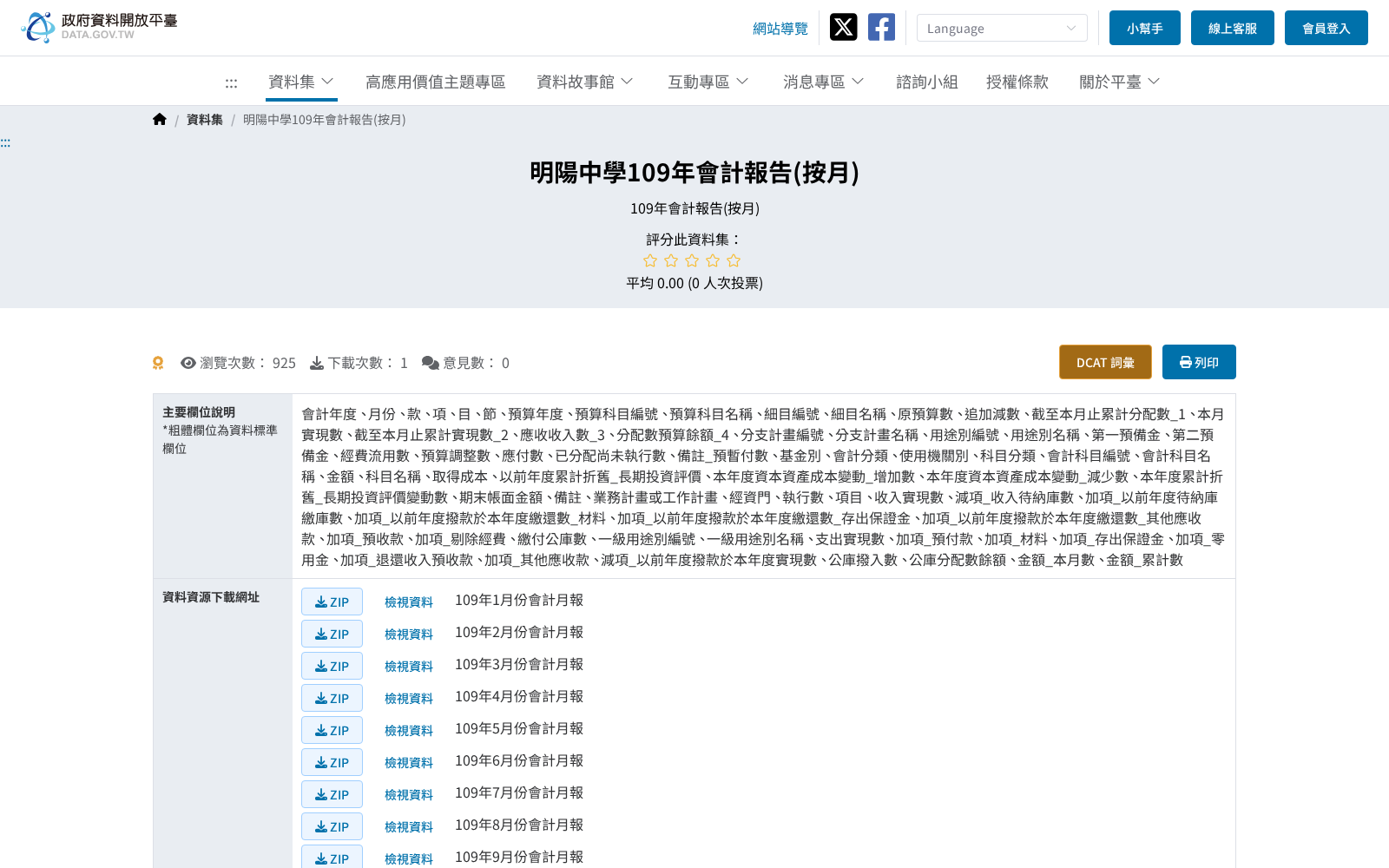Download ZIP for 109年3月份會計月報
Image resolution: width=1389 pixels, height=868 pixels.
click(x=332, y=666)
